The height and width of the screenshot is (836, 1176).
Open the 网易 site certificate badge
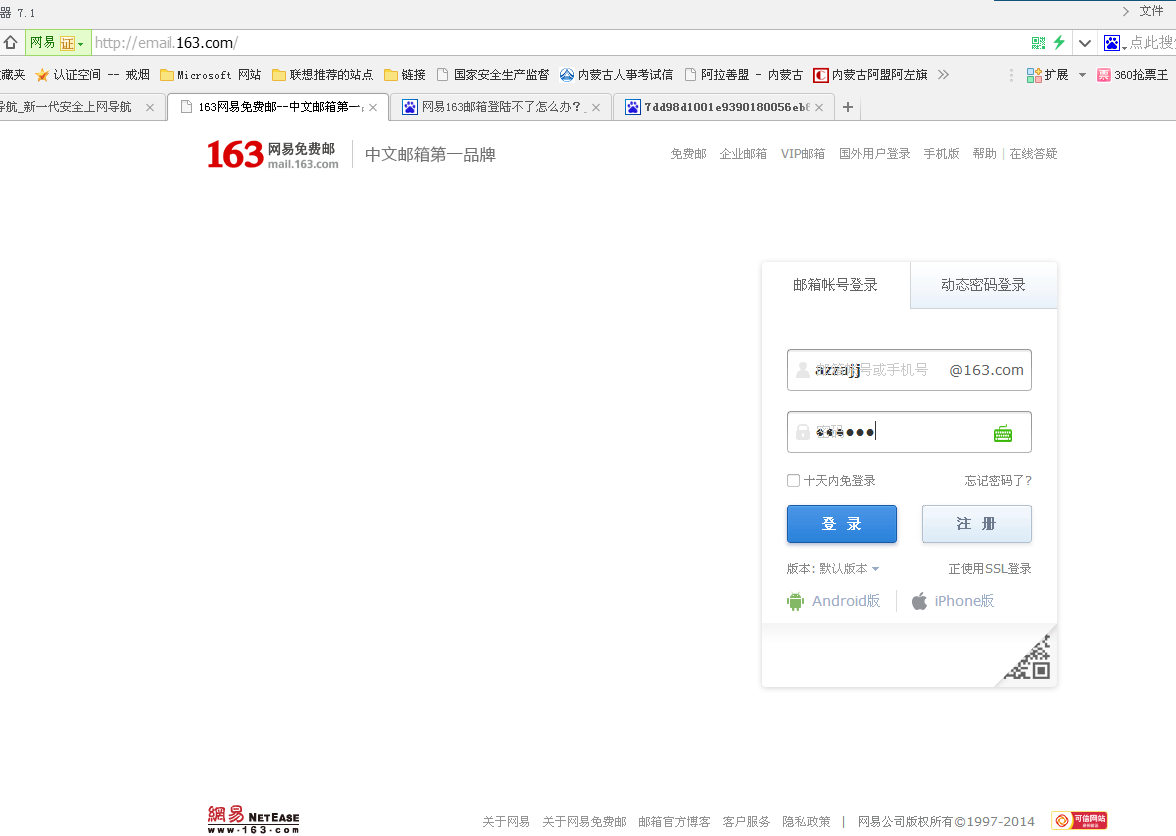click(58, 43)
